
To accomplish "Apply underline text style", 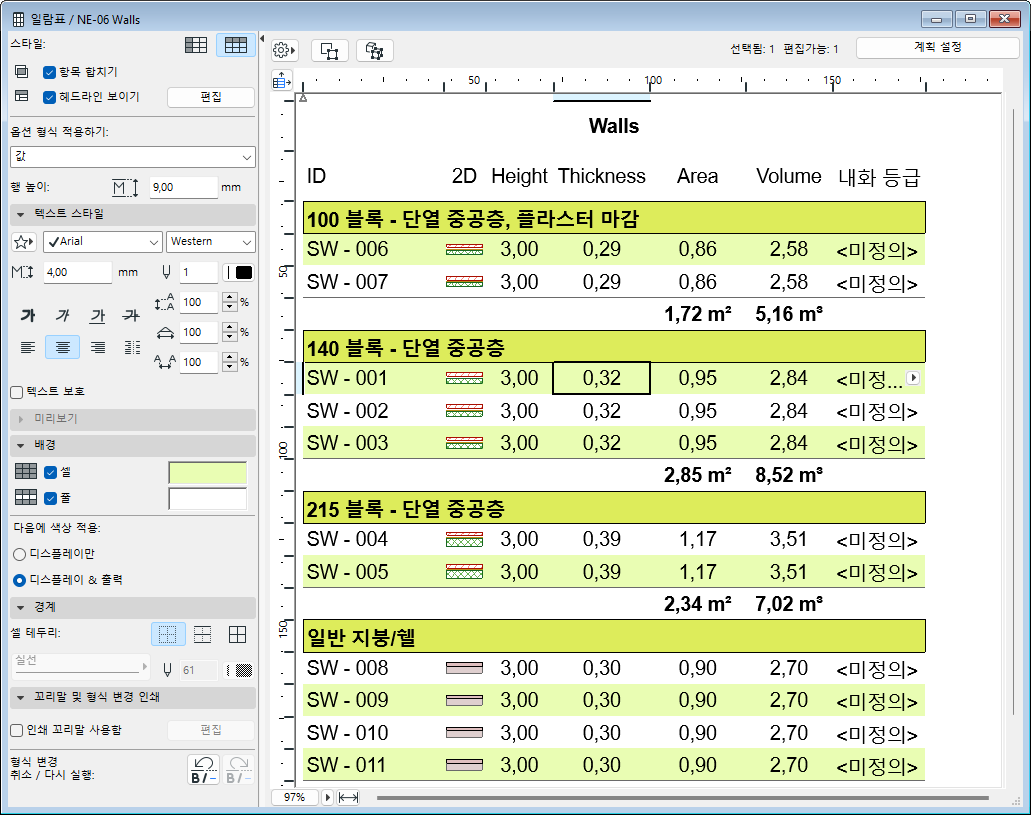I will (97, 316).
